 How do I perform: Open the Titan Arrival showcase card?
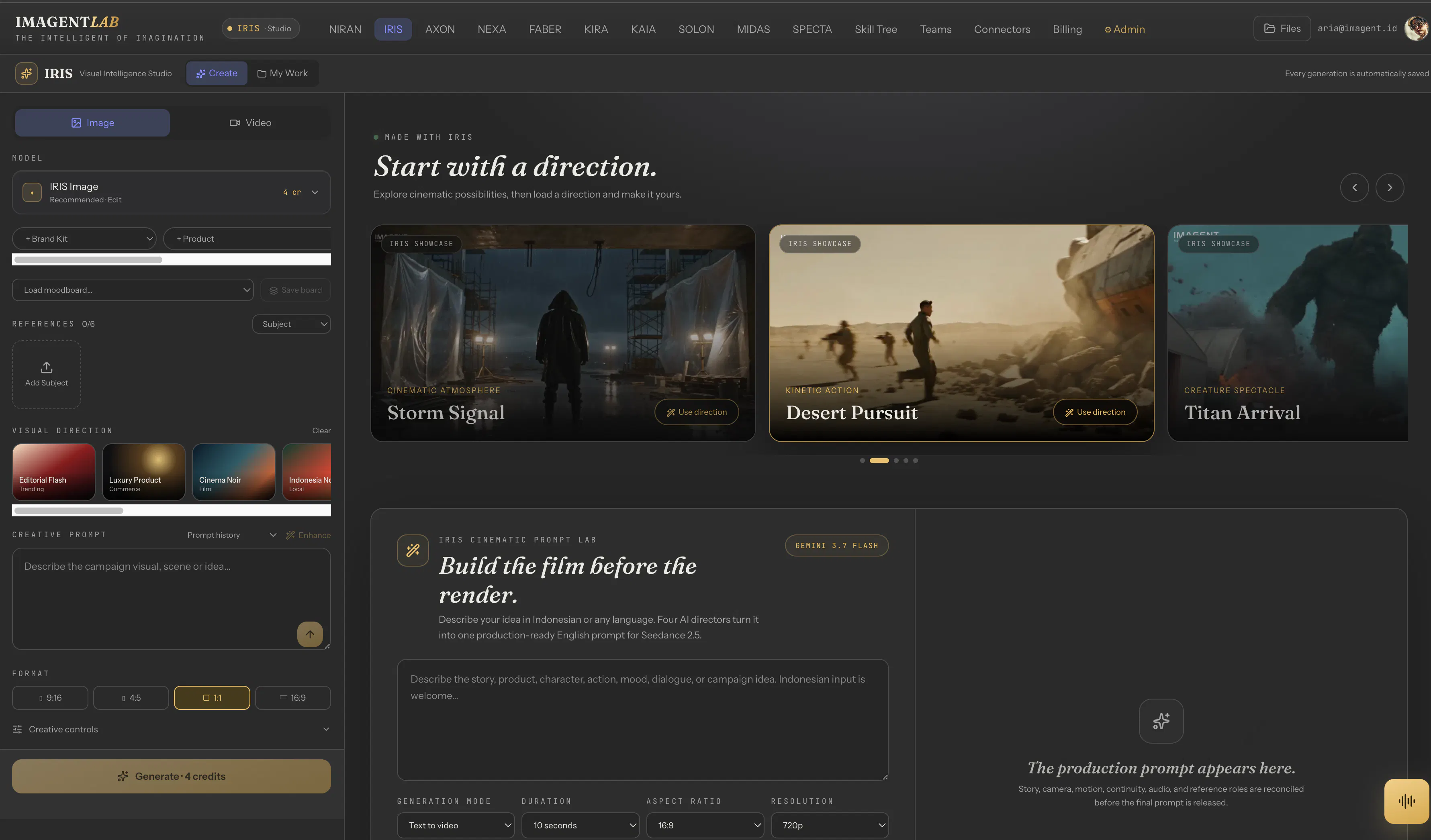tap(1287, 333)
